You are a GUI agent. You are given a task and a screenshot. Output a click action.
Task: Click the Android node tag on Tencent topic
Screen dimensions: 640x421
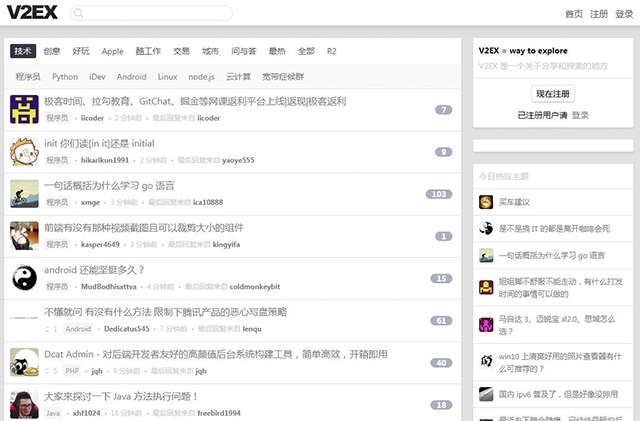[x=78, y=328]
